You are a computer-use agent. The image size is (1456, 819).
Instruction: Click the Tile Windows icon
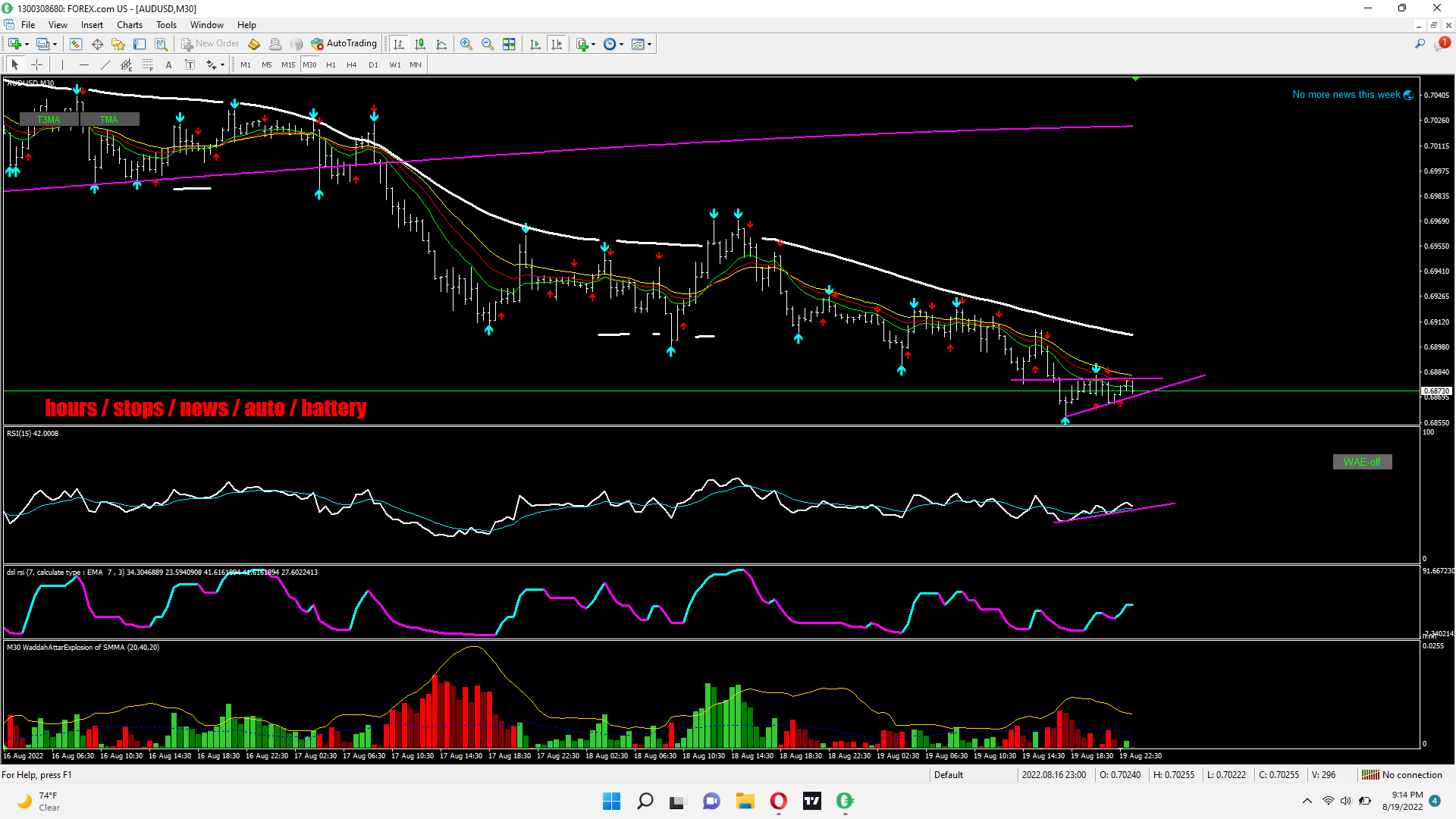tap(509, 44)
